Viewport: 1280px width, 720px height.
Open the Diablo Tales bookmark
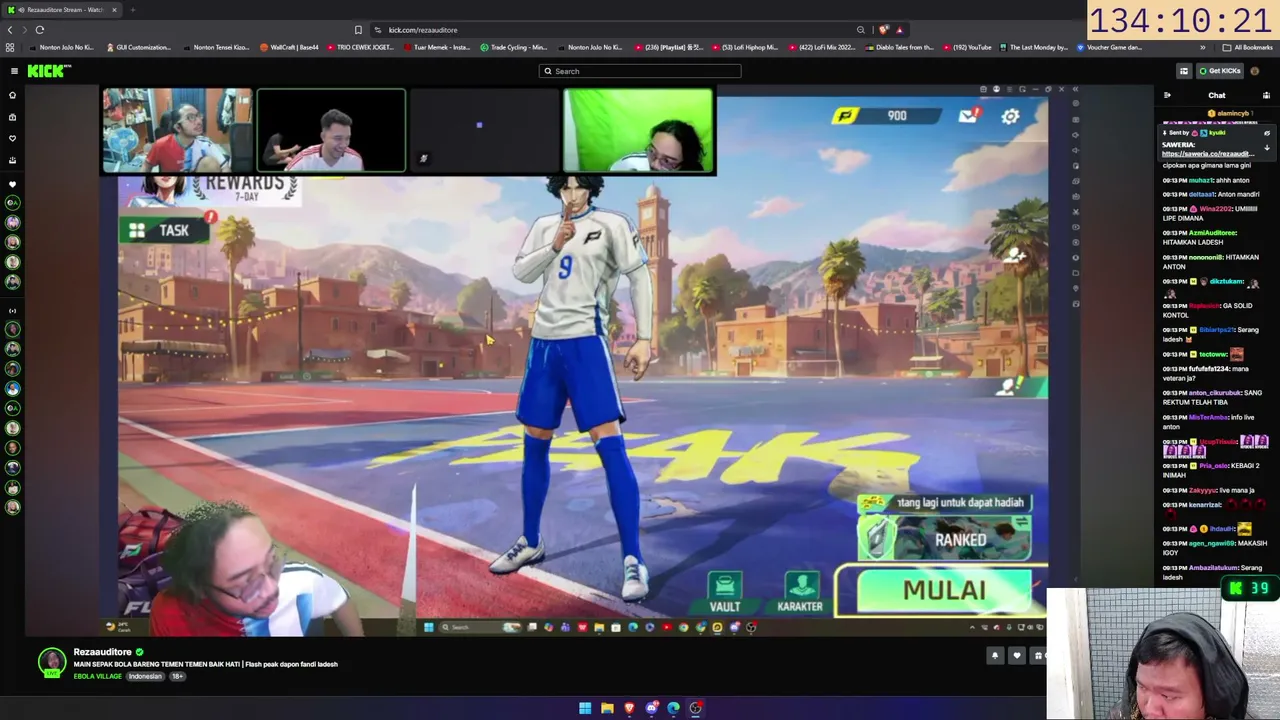(x=899, y=47)
